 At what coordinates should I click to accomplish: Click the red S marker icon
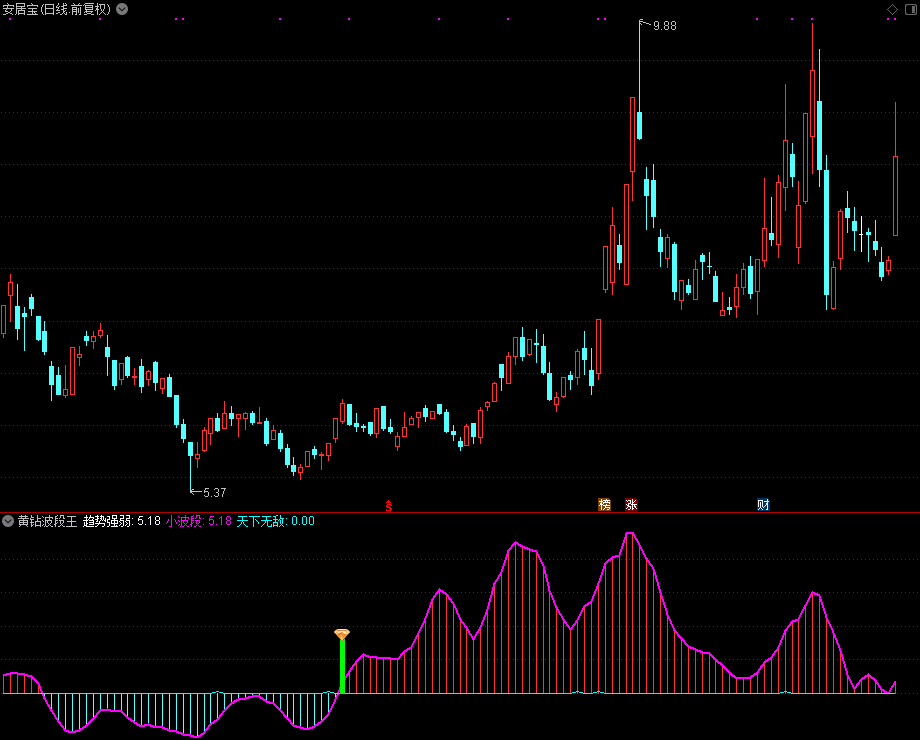pos(388,506)
